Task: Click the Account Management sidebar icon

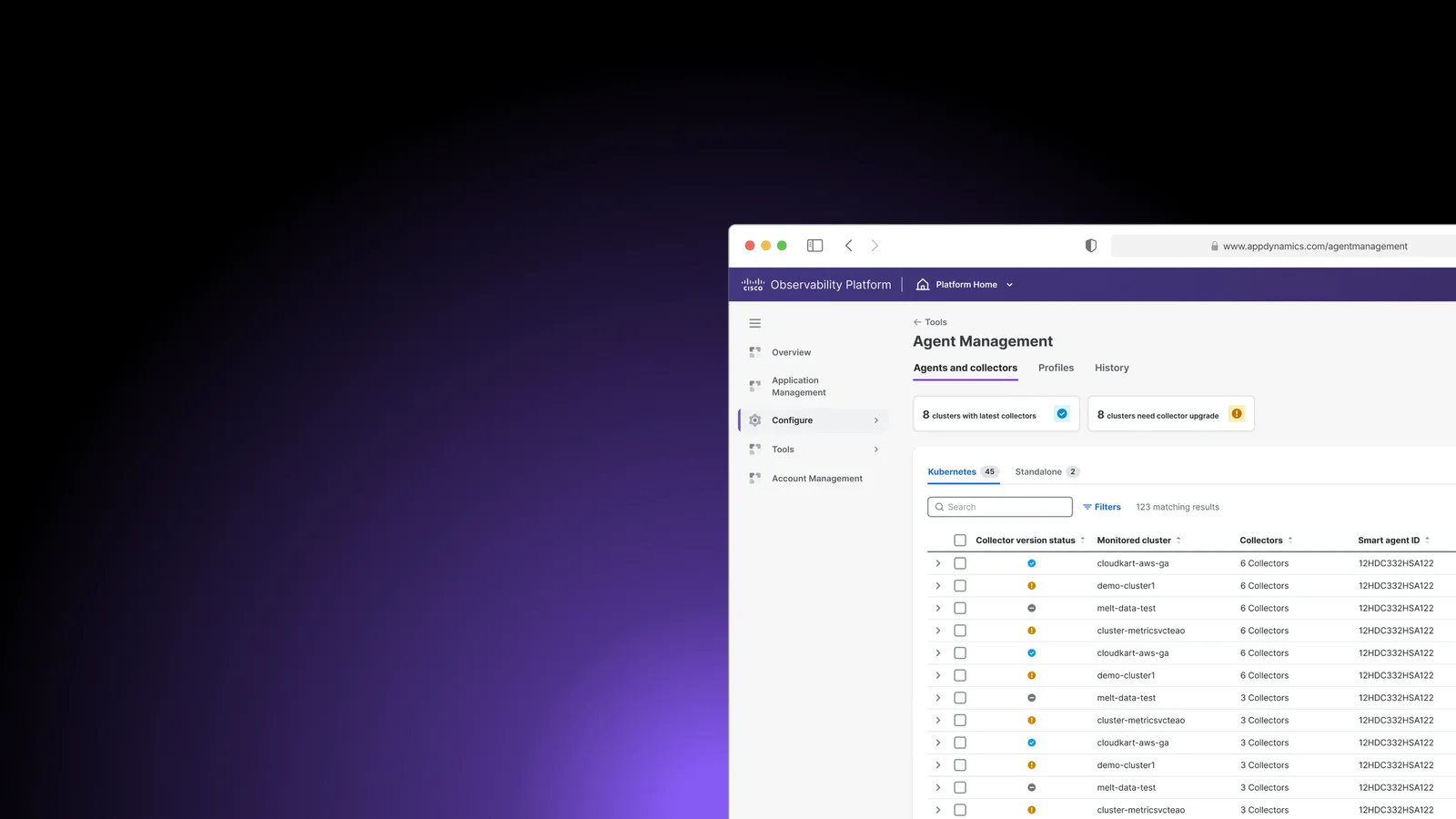Action: pos(754,479)
